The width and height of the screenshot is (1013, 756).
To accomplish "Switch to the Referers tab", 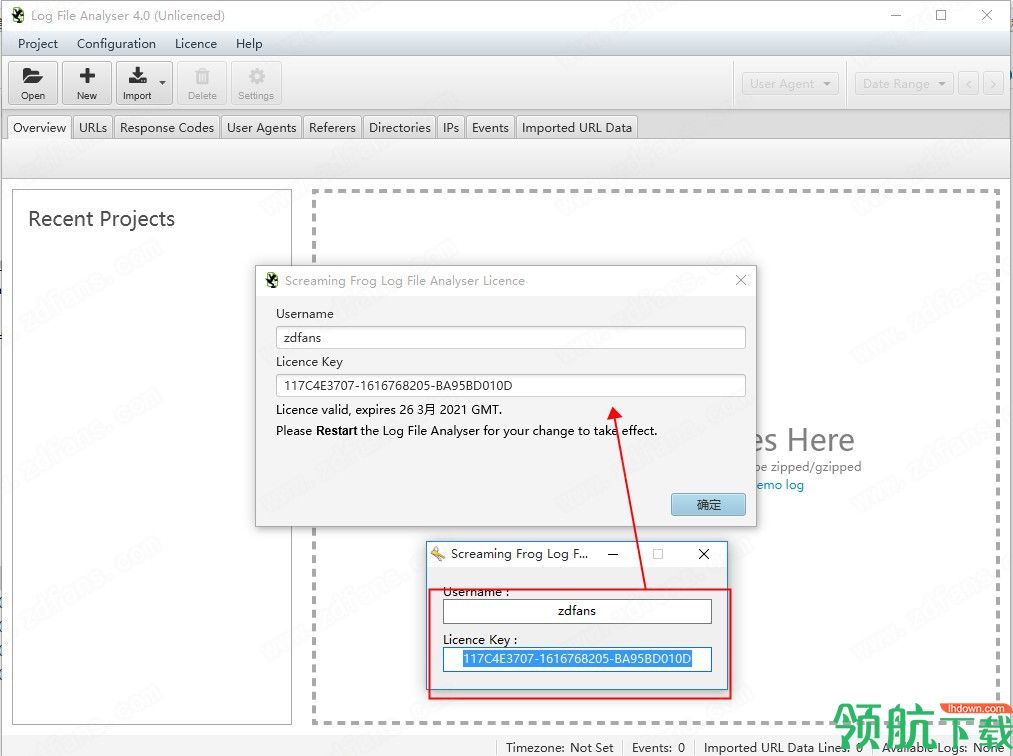I will click(x=332, y=127).
